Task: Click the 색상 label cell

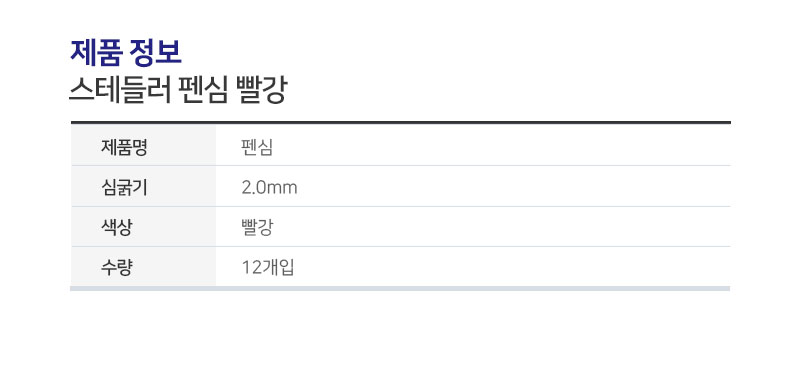Action: click(x=143, y=227)
